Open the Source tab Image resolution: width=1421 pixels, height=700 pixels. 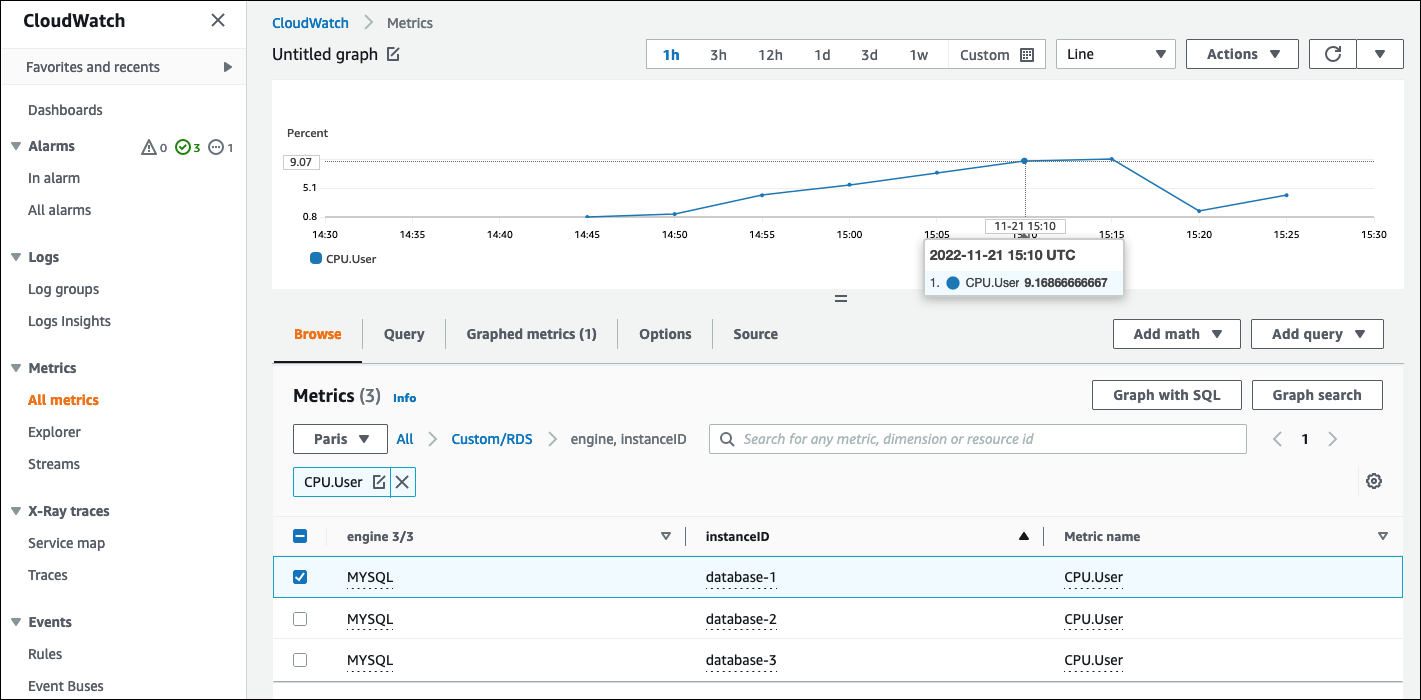pyautogui.click(x=755, y=334)
